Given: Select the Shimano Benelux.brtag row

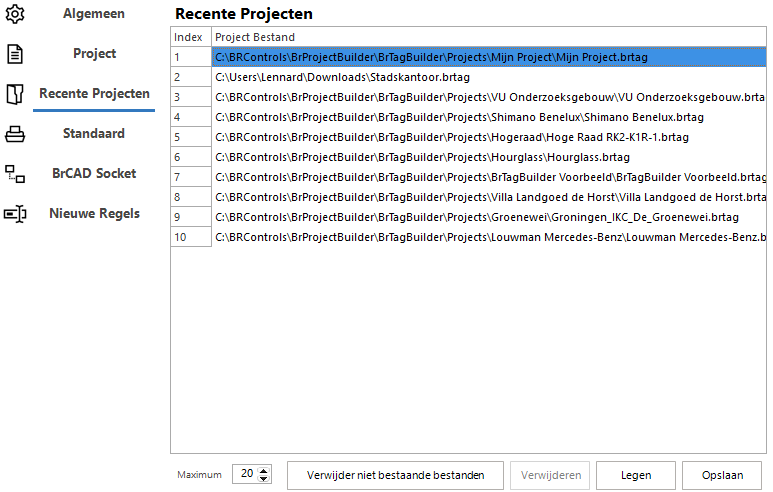Looking at the screenshot, I should click(489, 117).
